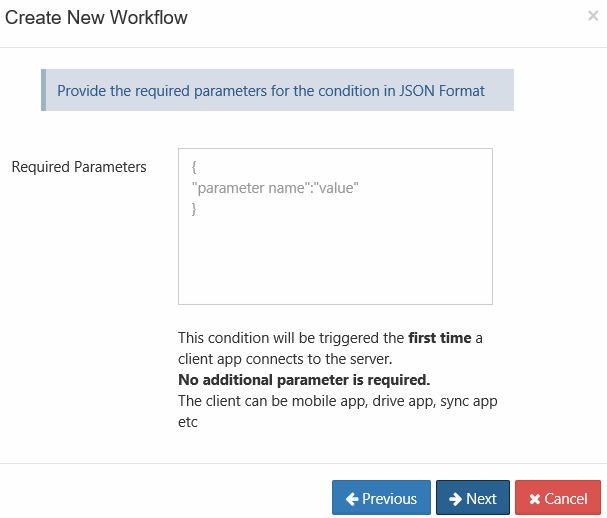Image resolution: width=607 pixels, height=518 pixels.
Task: Click the opening brace placeholder in text area
Action: [x=194, y=167]
